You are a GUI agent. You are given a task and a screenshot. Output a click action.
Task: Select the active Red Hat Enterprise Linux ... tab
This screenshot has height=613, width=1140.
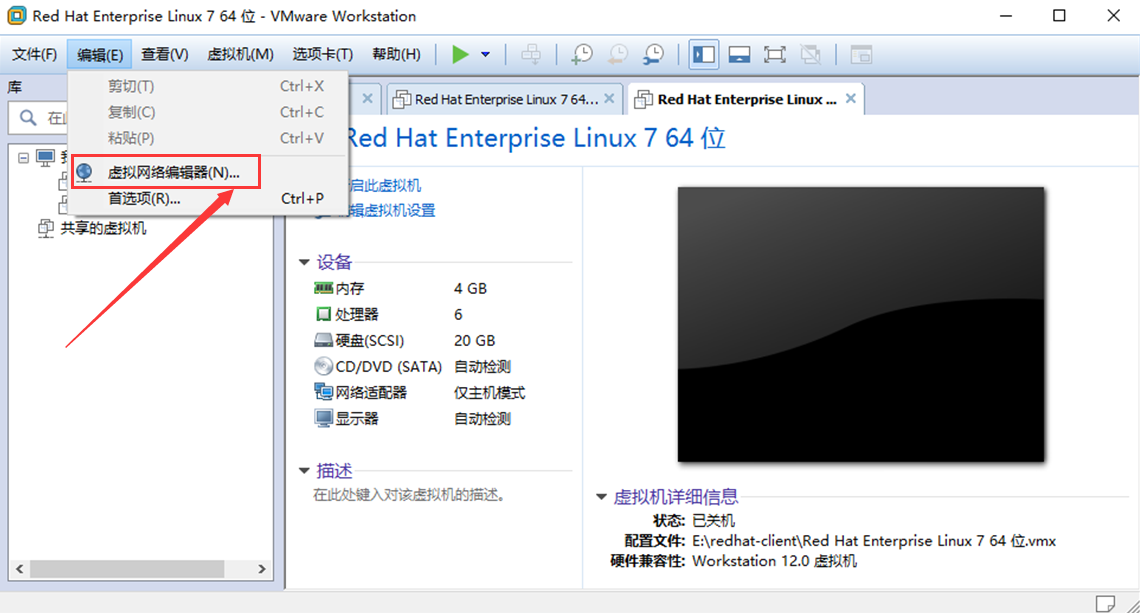[747, 100]
